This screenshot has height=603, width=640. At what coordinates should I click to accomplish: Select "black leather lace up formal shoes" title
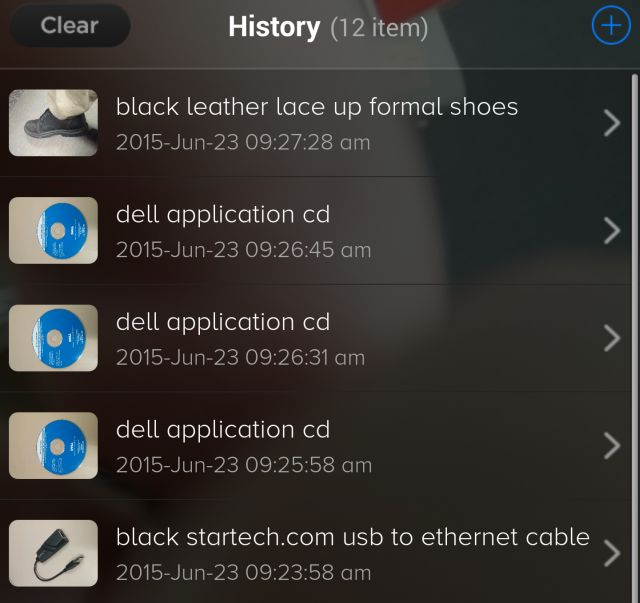tap(317, 106)
